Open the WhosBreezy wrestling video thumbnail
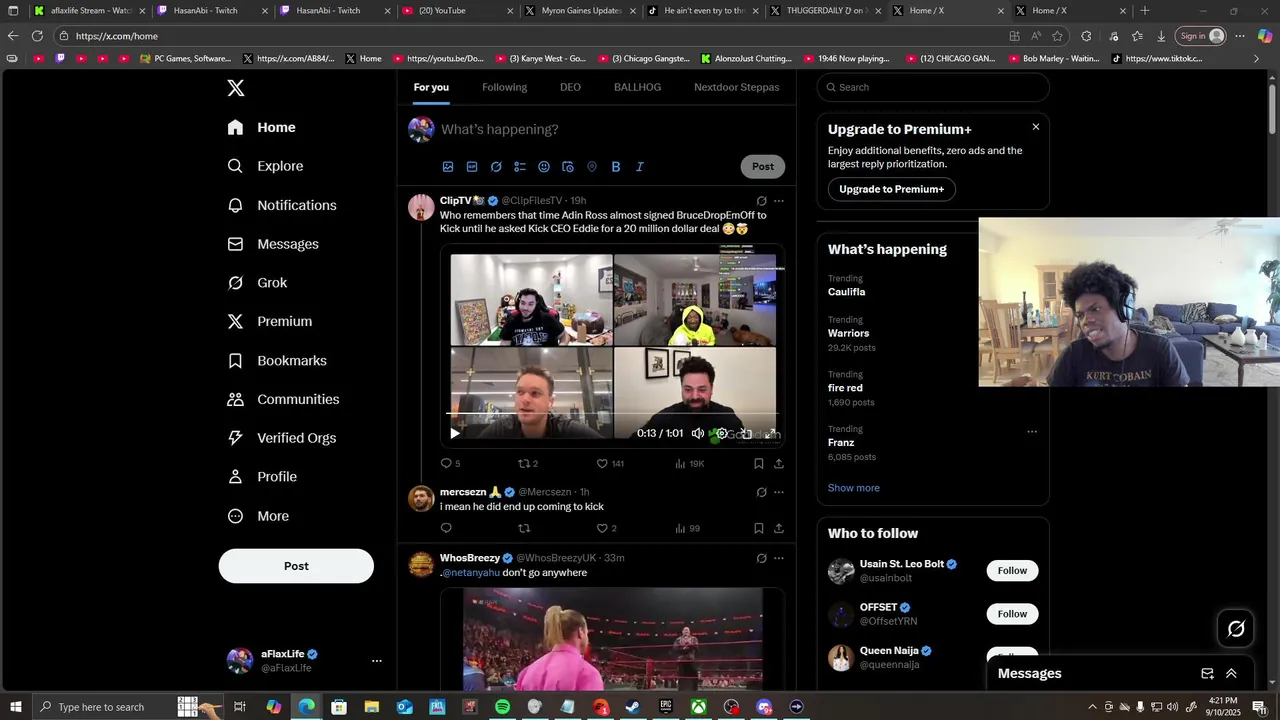Viewport: 1280px width, 720px height. pos(613,639)
